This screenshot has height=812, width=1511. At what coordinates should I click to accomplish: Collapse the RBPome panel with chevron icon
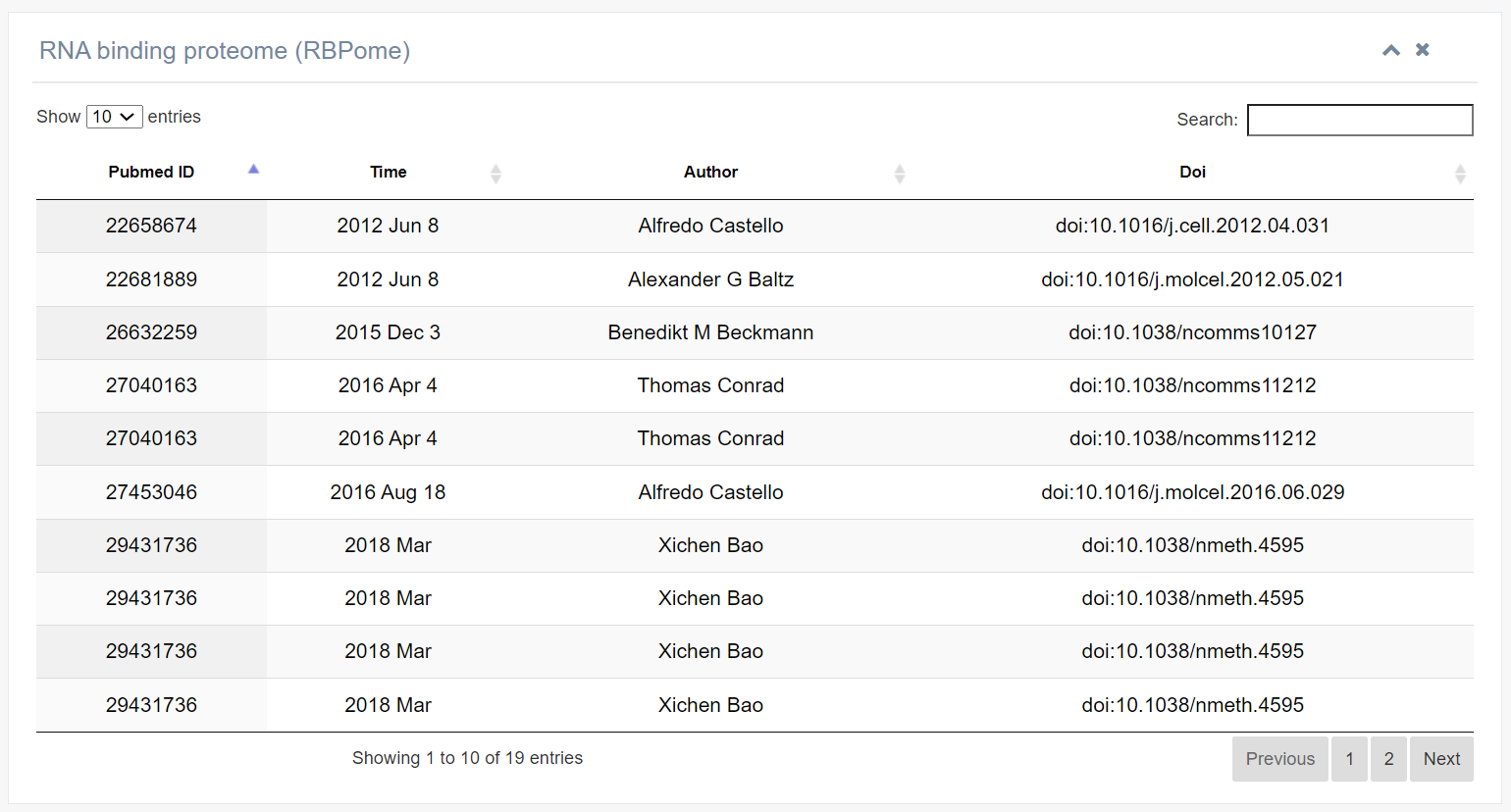point(1390,50)
